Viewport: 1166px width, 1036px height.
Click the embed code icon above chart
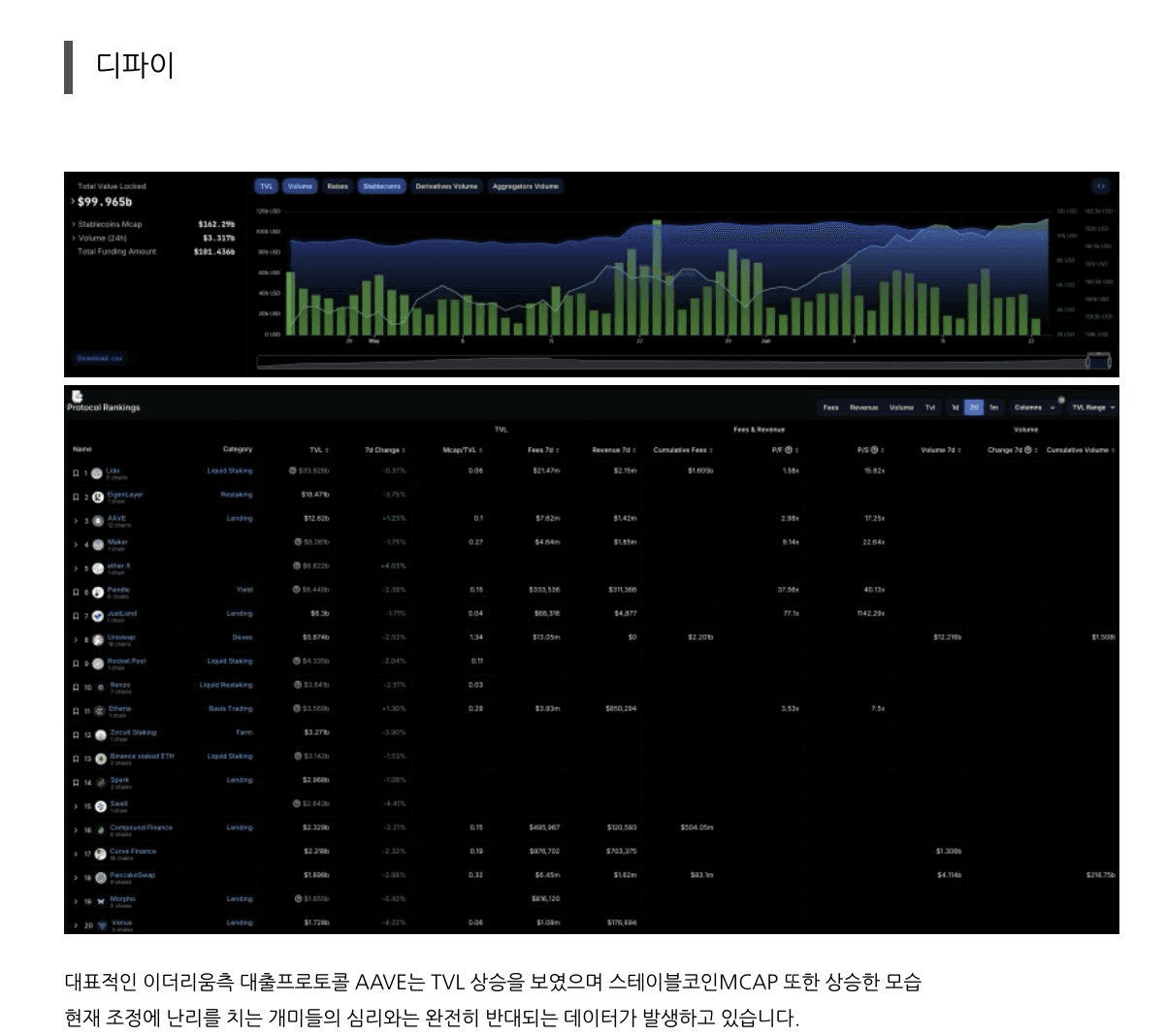coord(1100,186)
